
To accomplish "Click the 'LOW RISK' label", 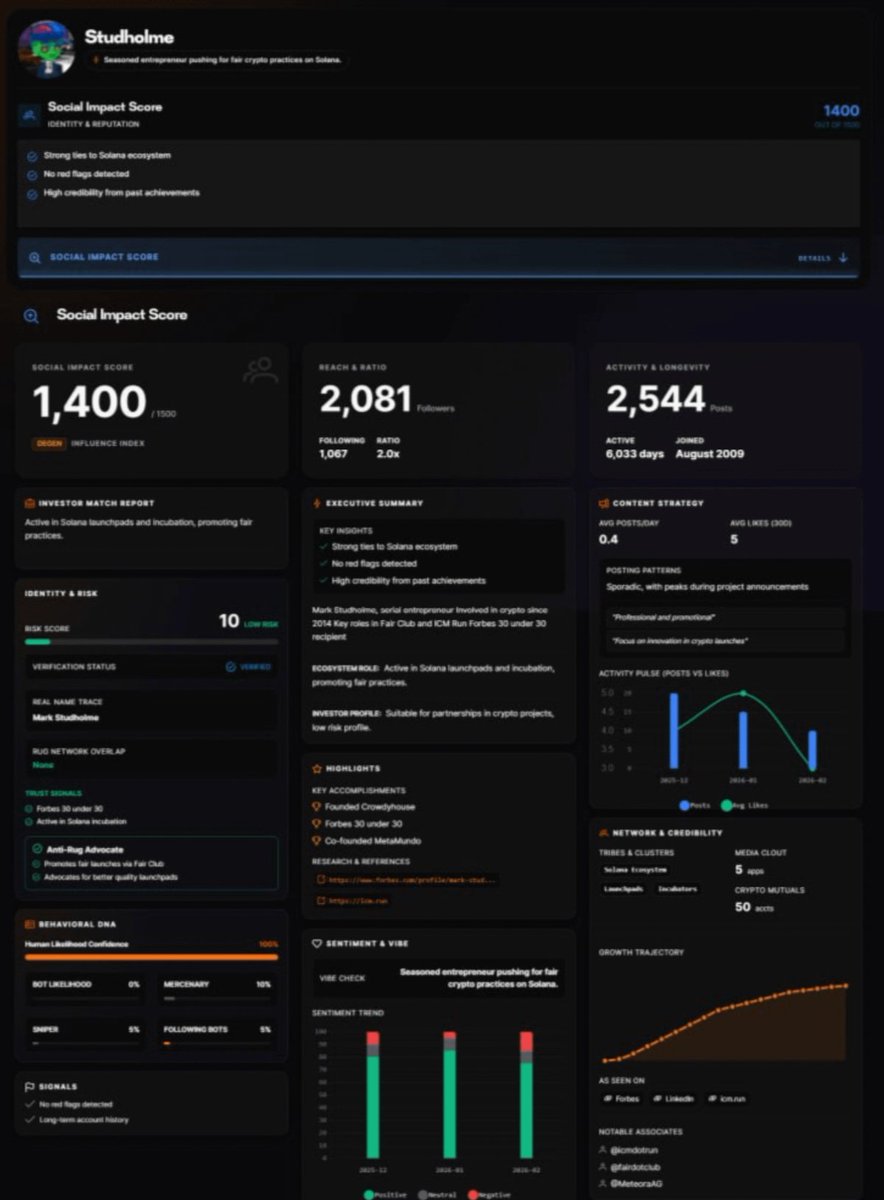I will (261, 624).
